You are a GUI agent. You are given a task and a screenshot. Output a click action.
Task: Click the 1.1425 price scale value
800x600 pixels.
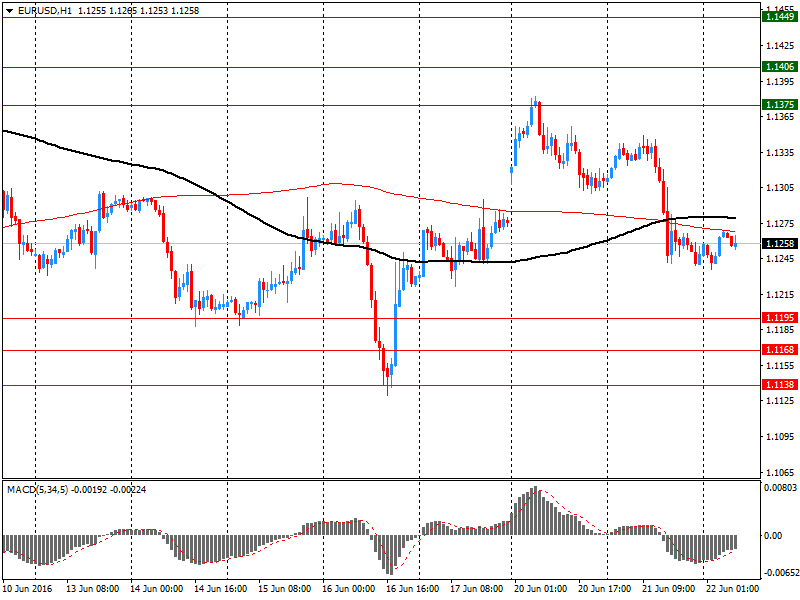point(780,46)
